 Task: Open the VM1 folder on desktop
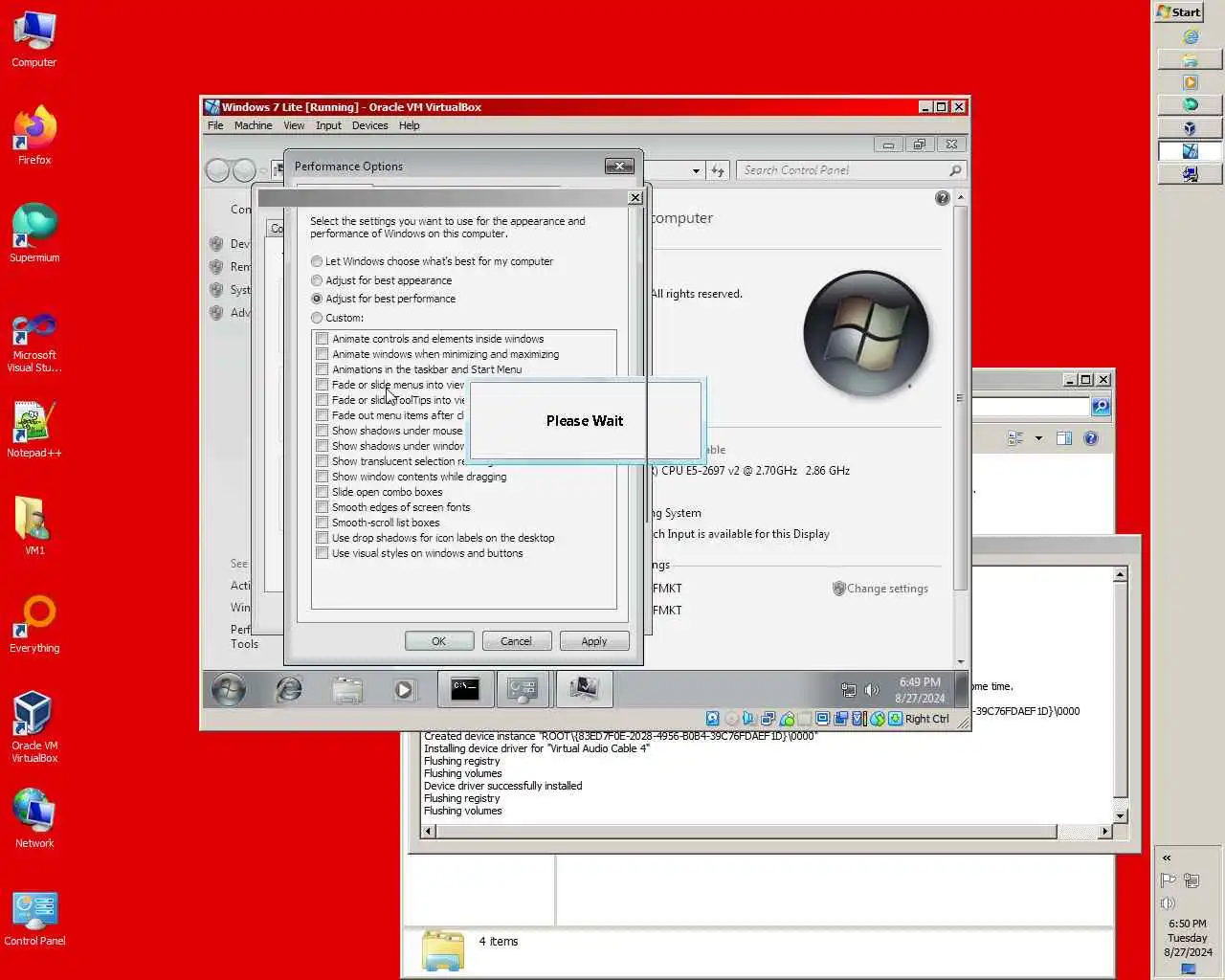click(34, 525)
